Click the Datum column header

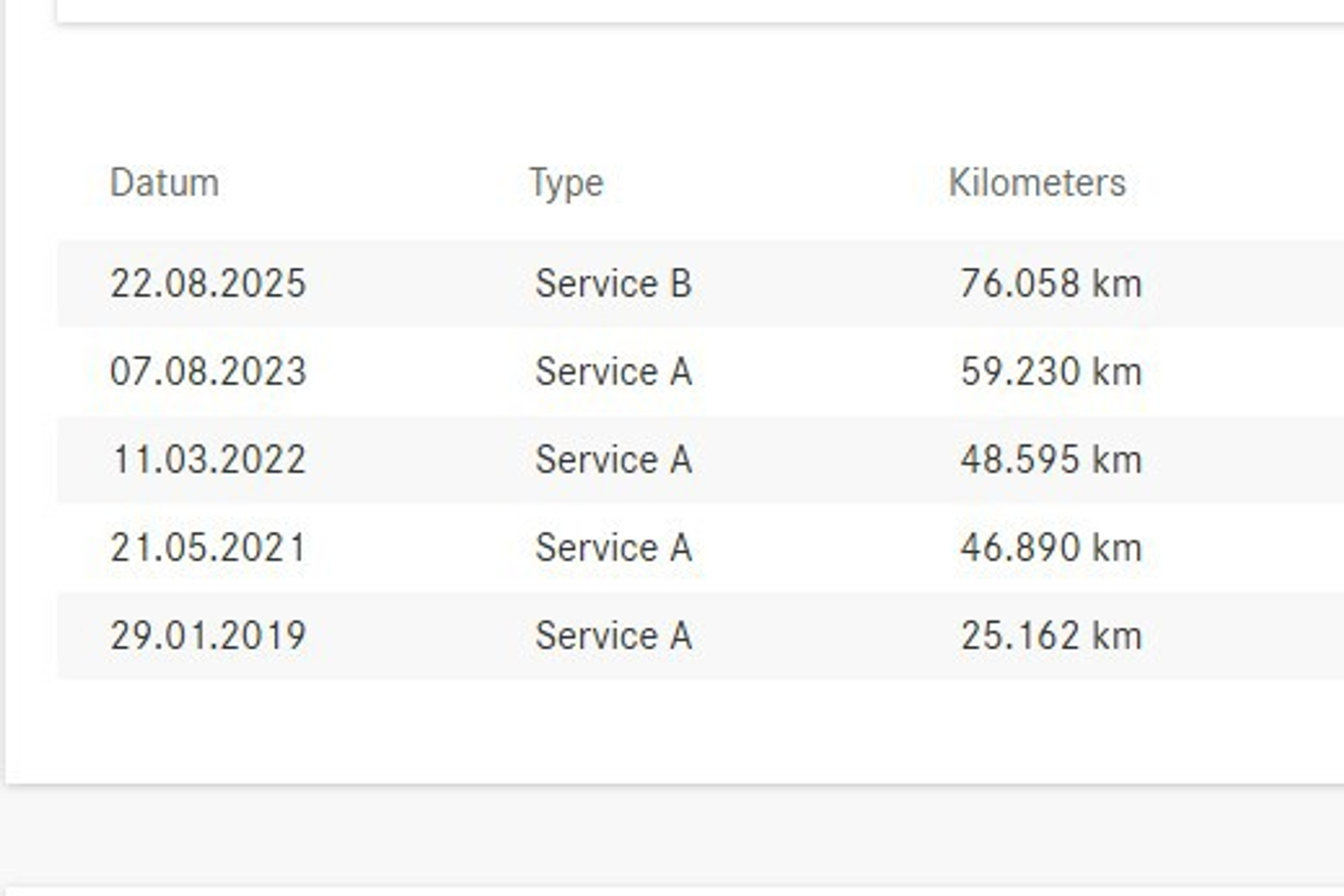tap(164, 183)
